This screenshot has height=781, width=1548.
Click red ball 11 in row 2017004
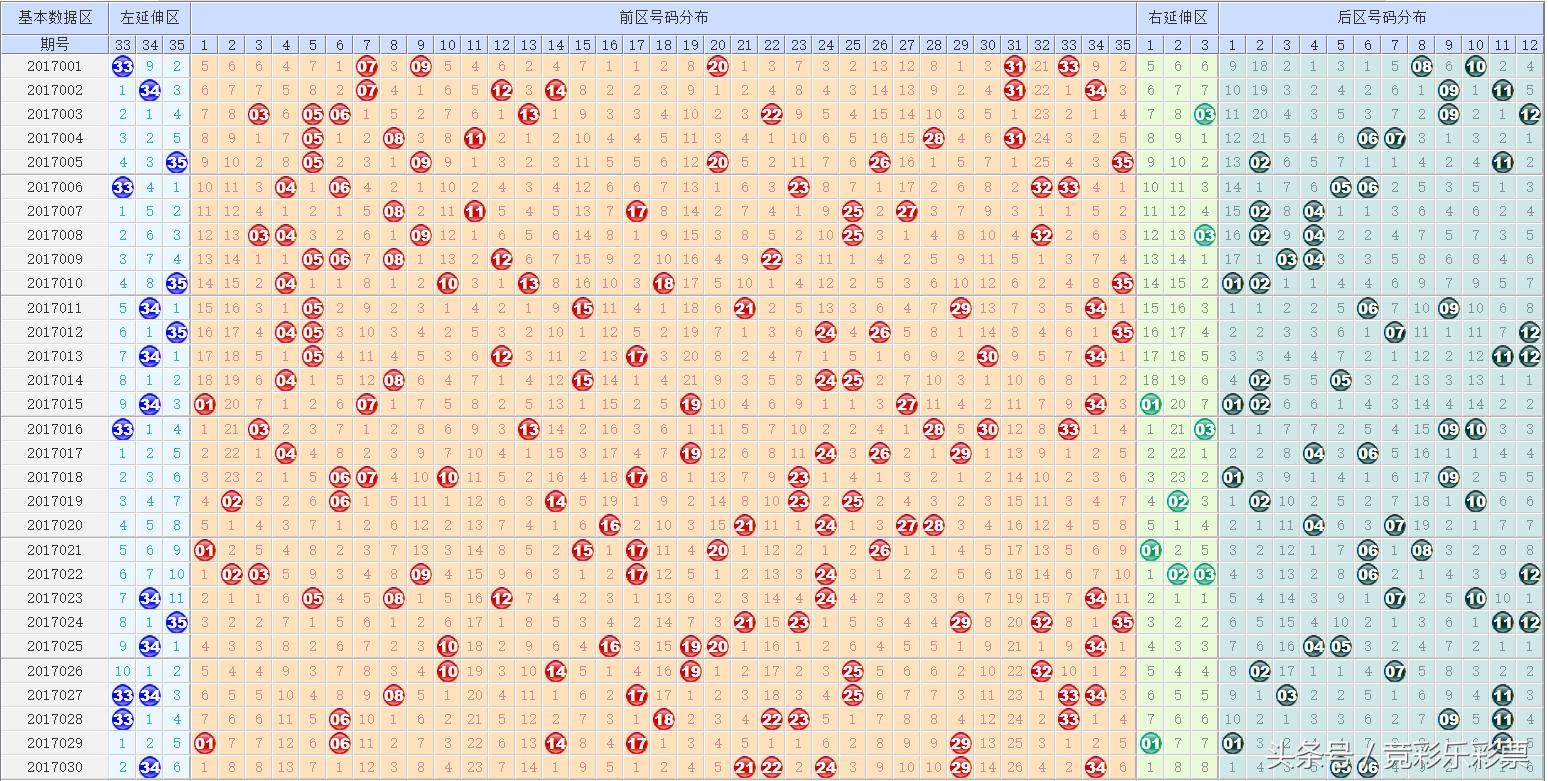(475, 138)
